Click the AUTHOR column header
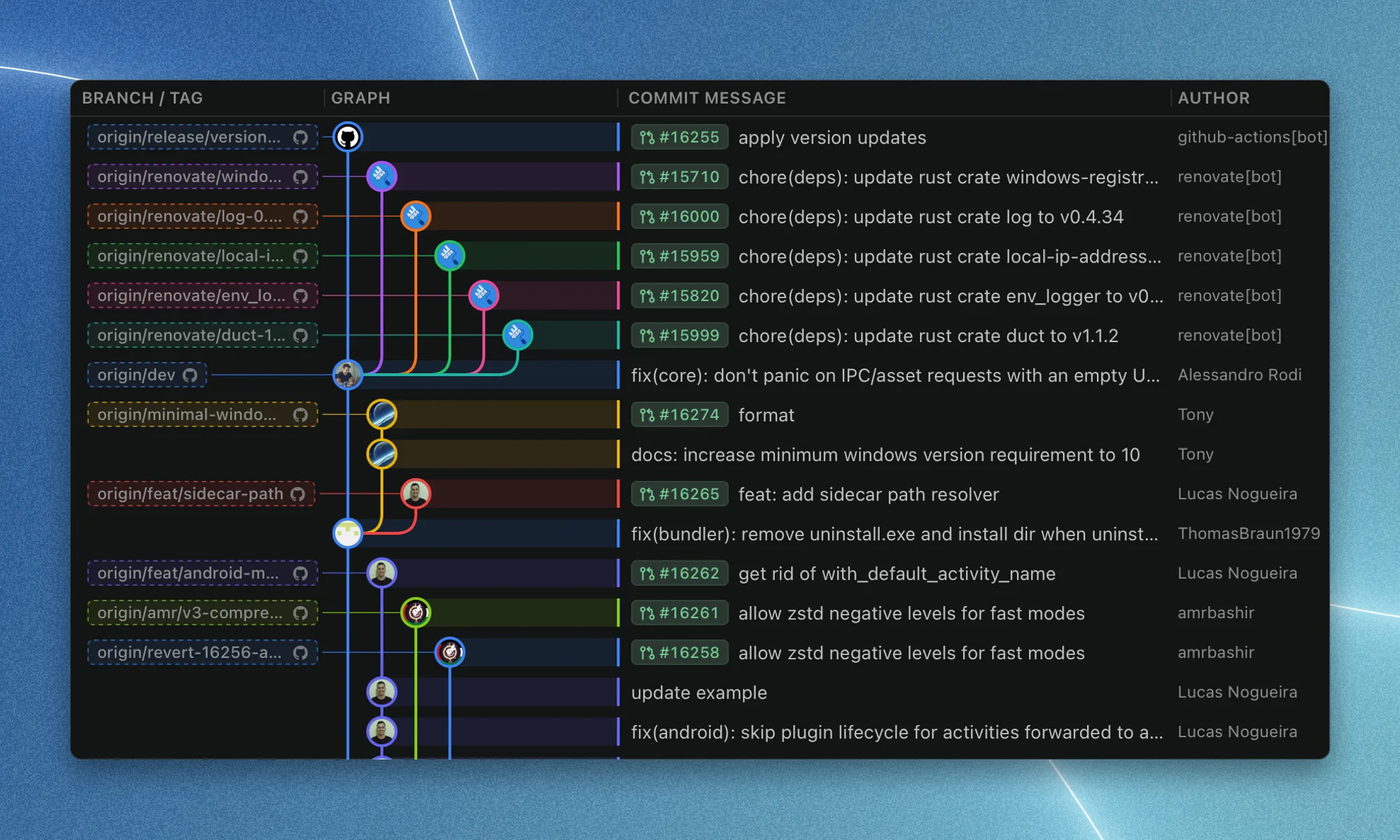 pos(1214,98)
